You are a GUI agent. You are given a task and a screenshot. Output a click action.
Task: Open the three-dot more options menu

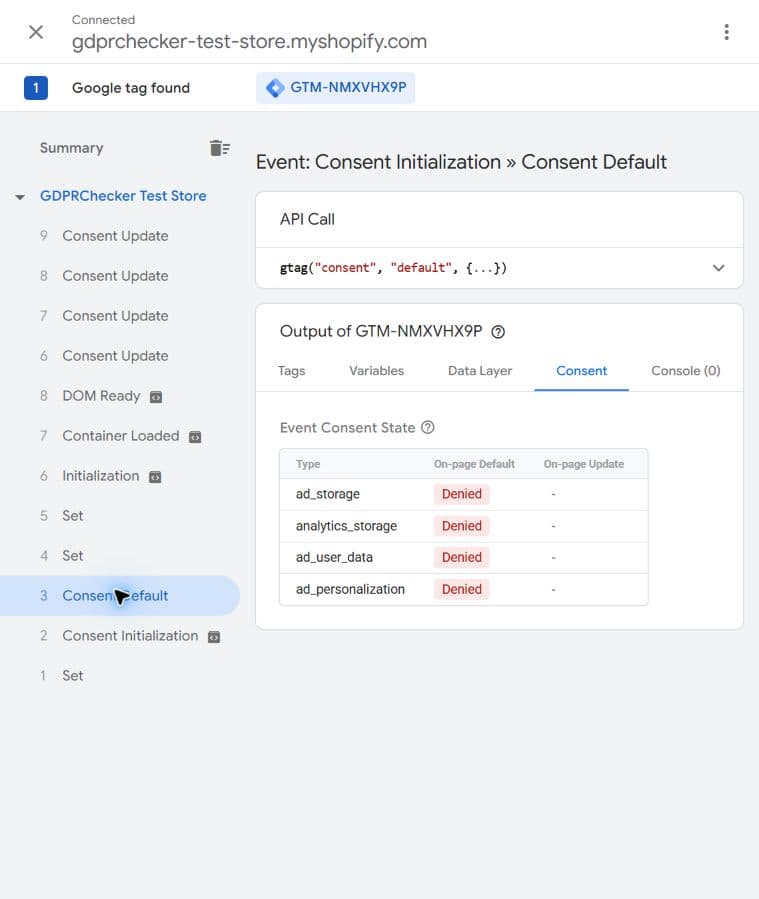[x=726, y=32]
